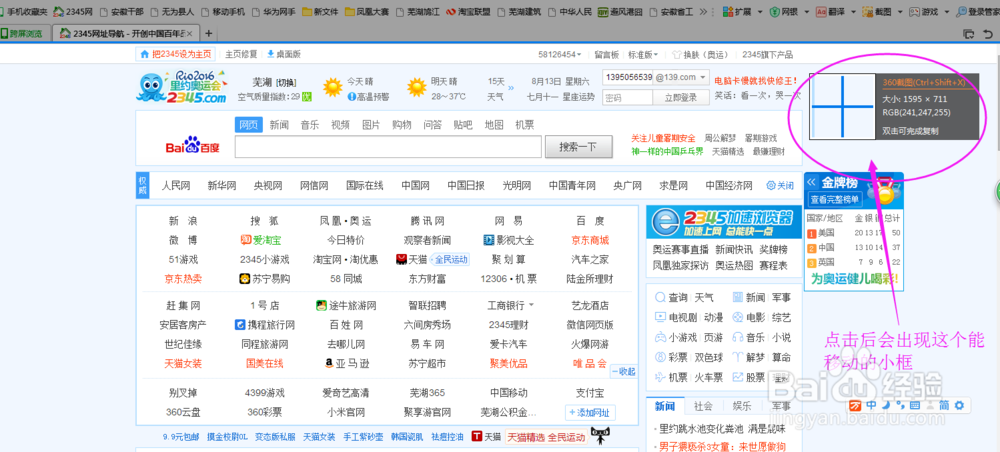
Task: Collapse the site list with 收起
Action: (623, 371)
